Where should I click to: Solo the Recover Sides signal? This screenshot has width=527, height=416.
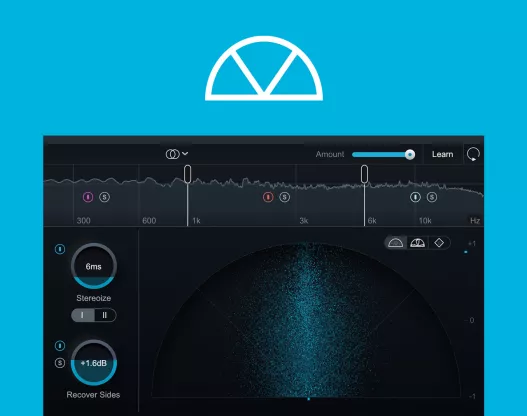(60, 363)
